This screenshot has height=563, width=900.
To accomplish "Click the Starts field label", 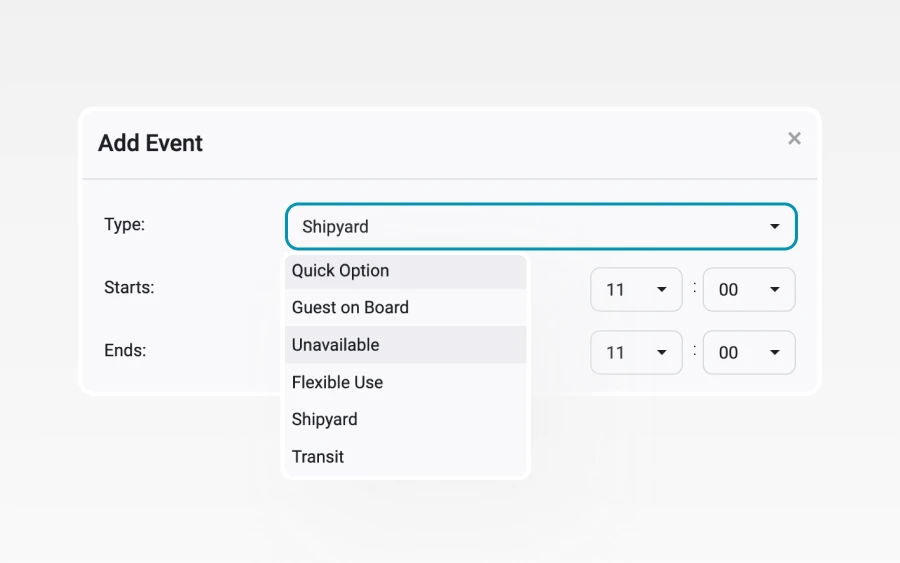I will (129, 287).
